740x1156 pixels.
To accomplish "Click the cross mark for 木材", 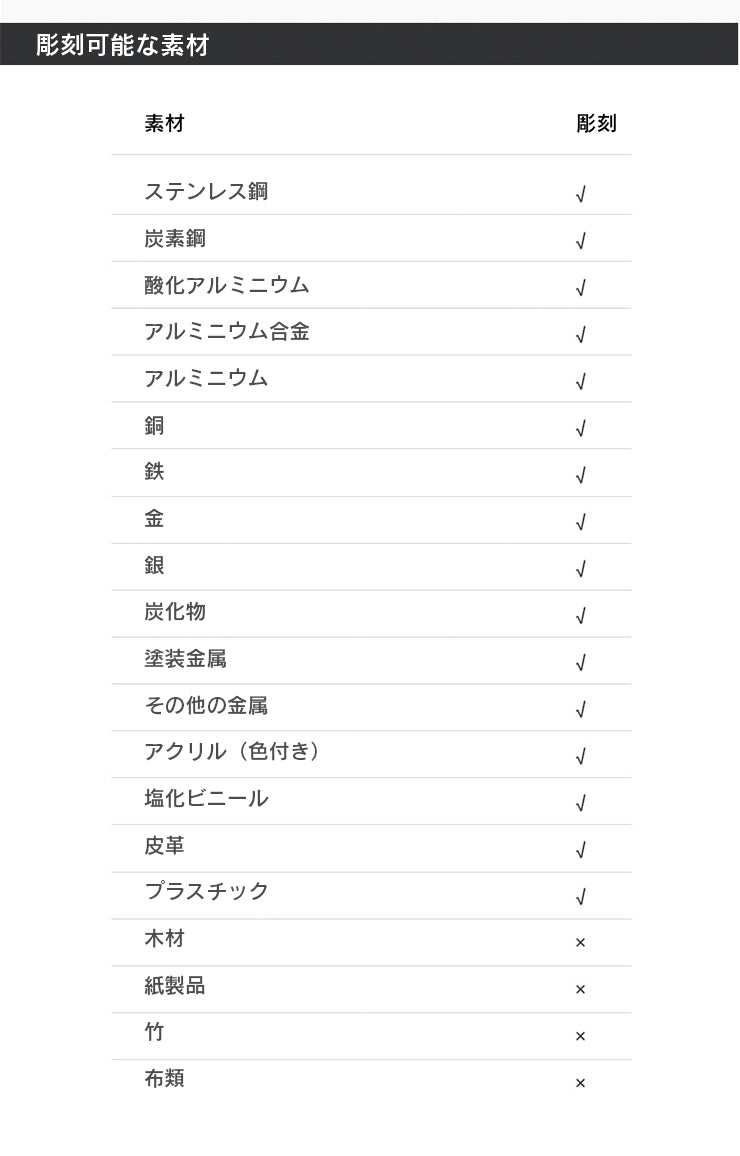I will (x=580, y=942).
